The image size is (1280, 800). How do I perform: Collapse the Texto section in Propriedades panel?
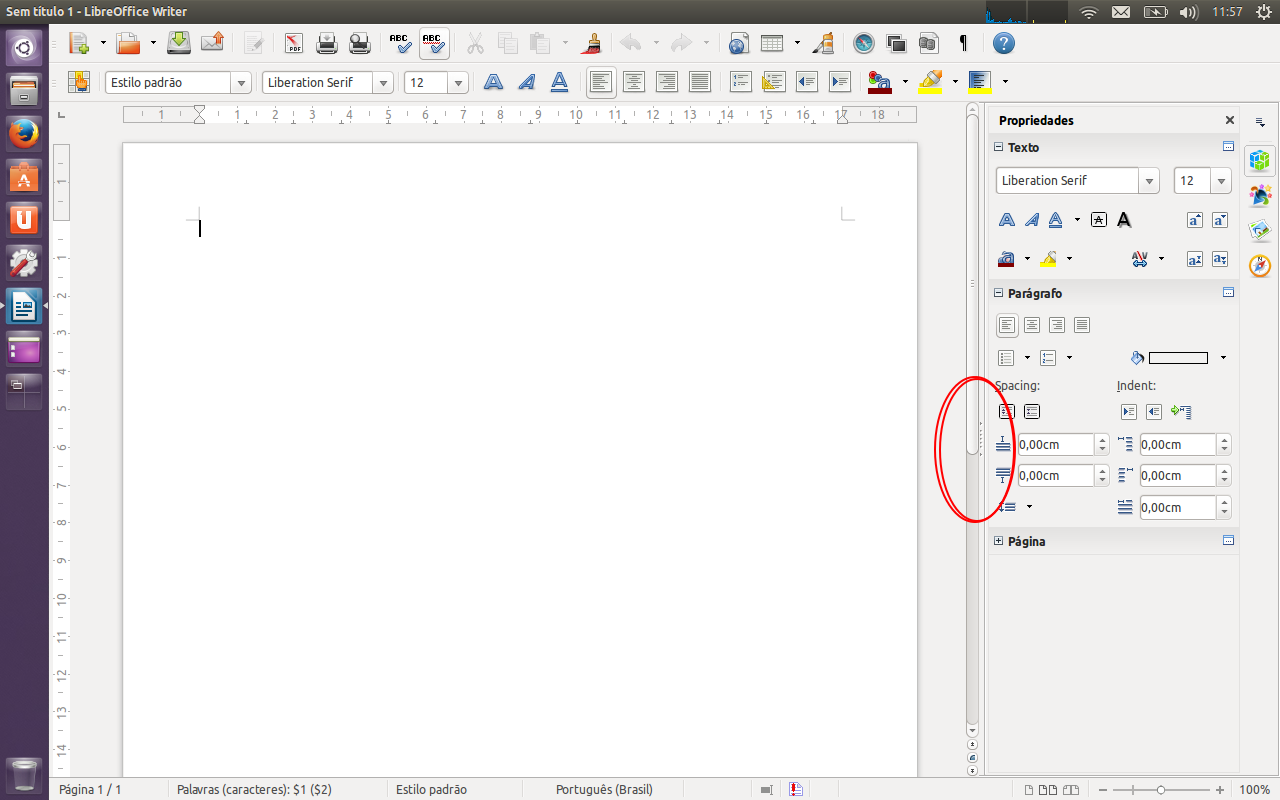pos(998,147)
